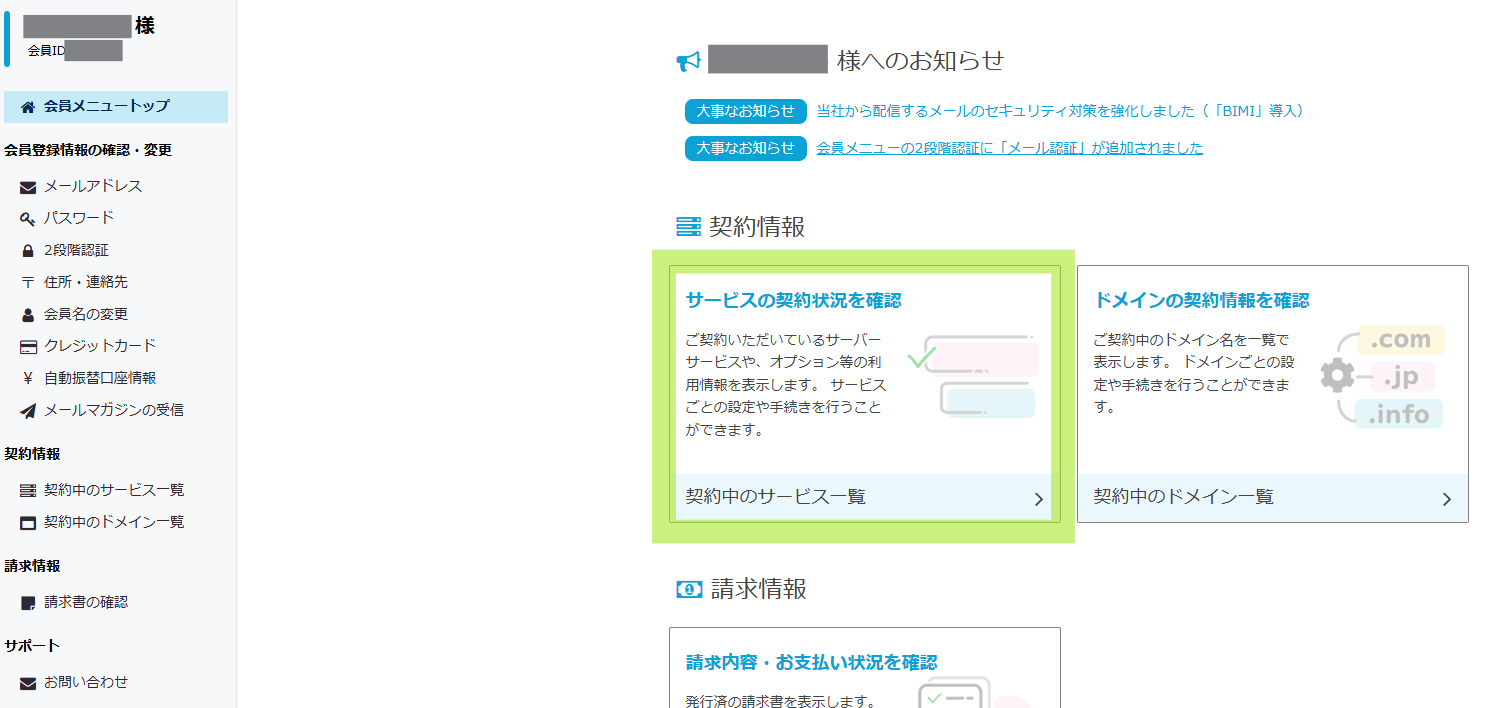Click chevron arrow in 契約中のドメイン一覧 card footer

(x=1446, y=499)
